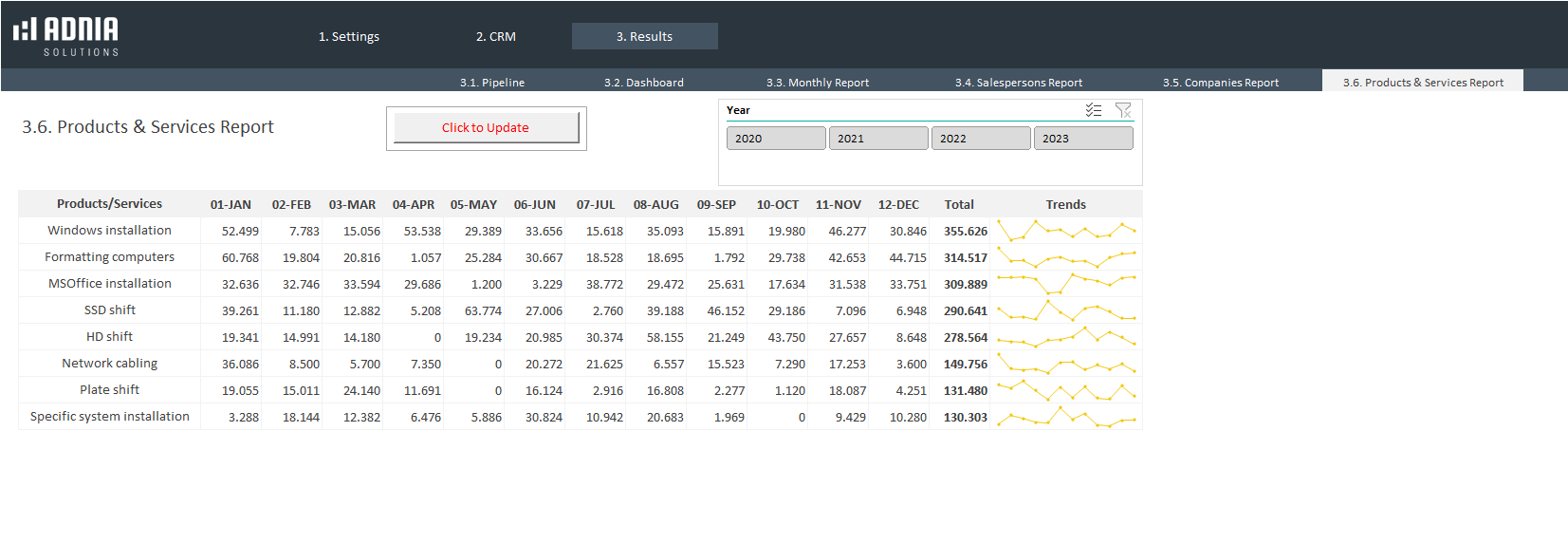Viewport: 1568px width, 544px height.
Task: Filter the report by year 2020
Action: pos(775,139)
